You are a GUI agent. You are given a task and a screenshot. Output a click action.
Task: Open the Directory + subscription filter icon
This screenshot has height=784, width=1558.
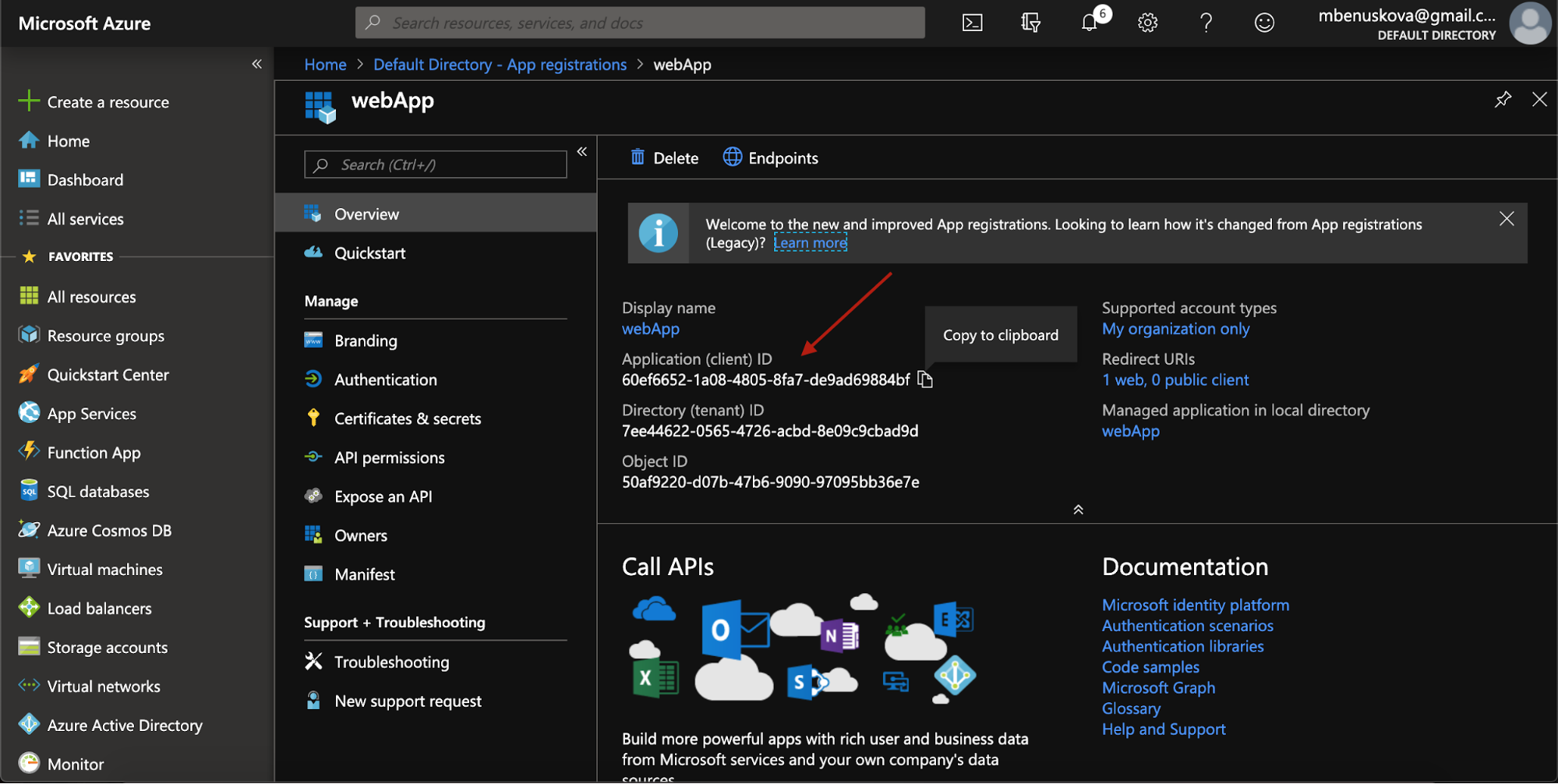pyautogui.click(x=1030, y=23)
